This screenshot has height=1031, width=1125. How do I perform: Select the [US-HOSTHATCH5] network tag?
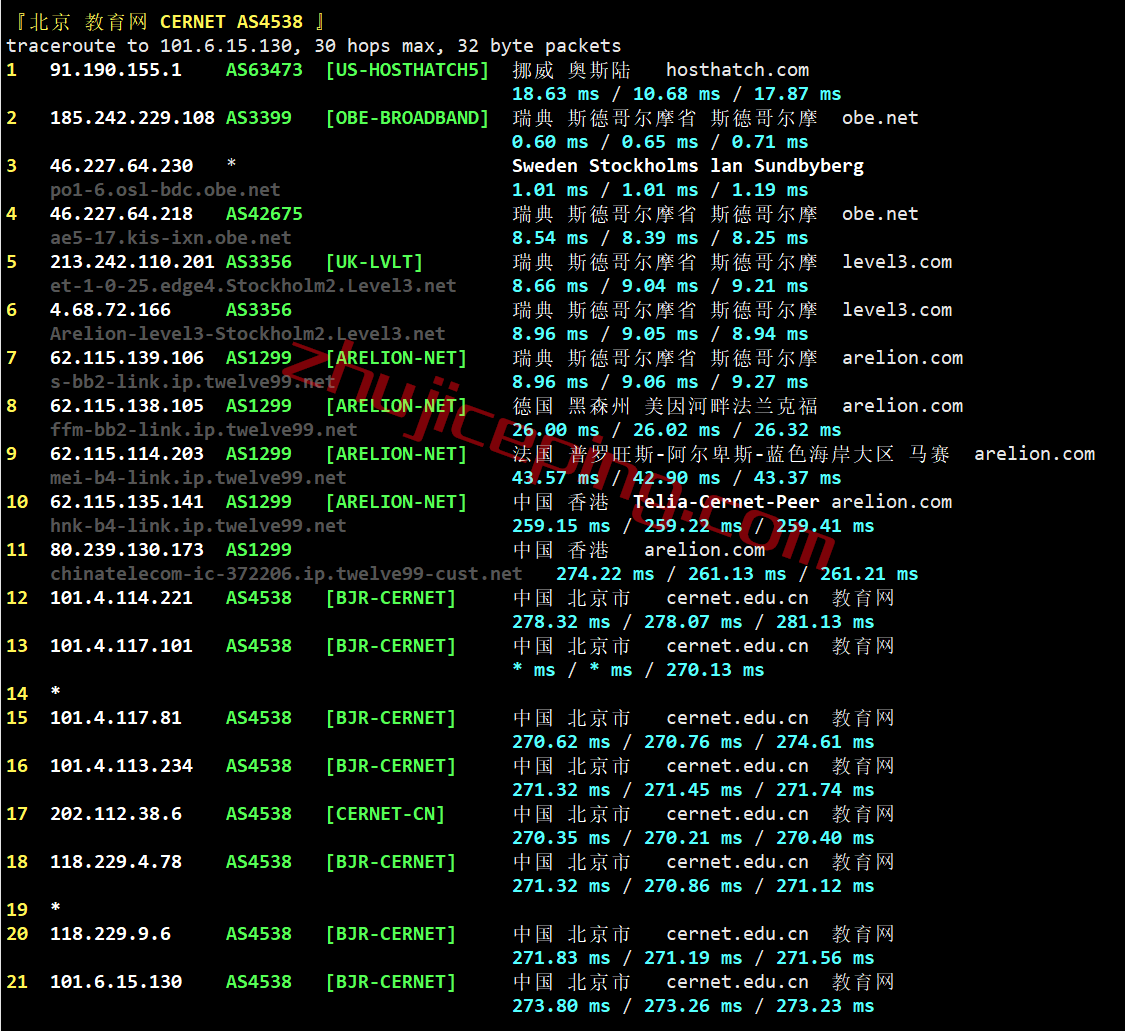(407, 70)
